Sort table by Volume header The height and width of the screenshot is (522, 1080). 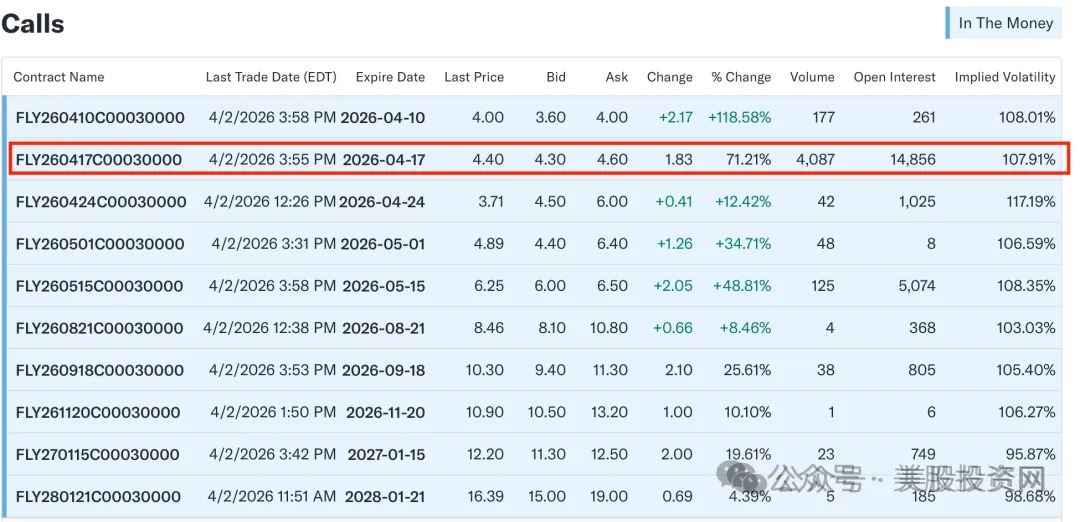[812, 77]
